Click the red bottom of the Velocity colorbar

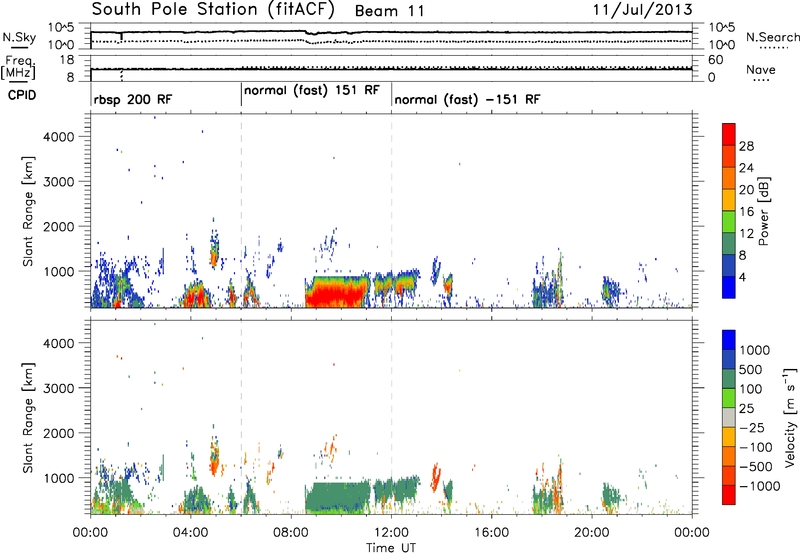pyautogui.click(x=729, y=495)
